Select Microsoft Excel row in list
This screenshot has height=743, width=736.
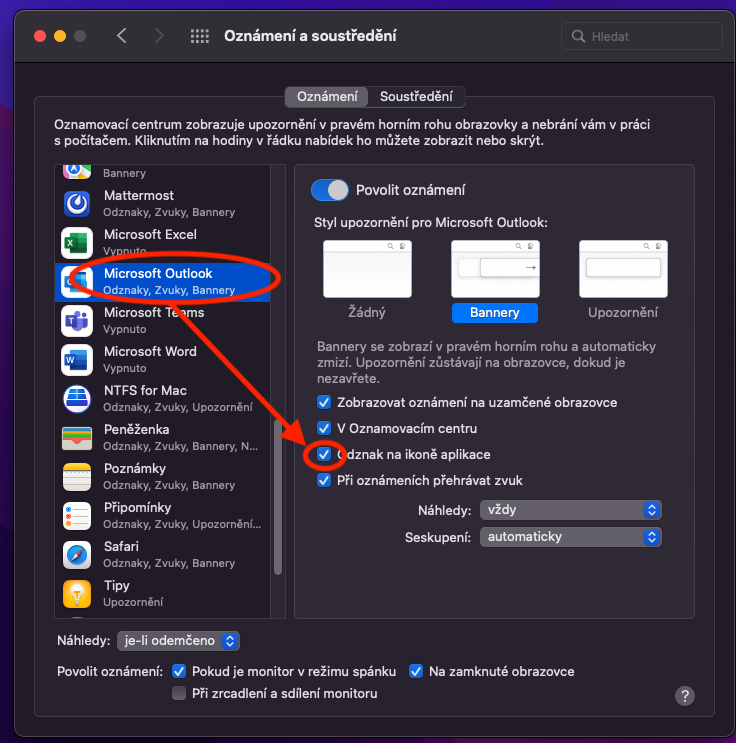(163, 243)
